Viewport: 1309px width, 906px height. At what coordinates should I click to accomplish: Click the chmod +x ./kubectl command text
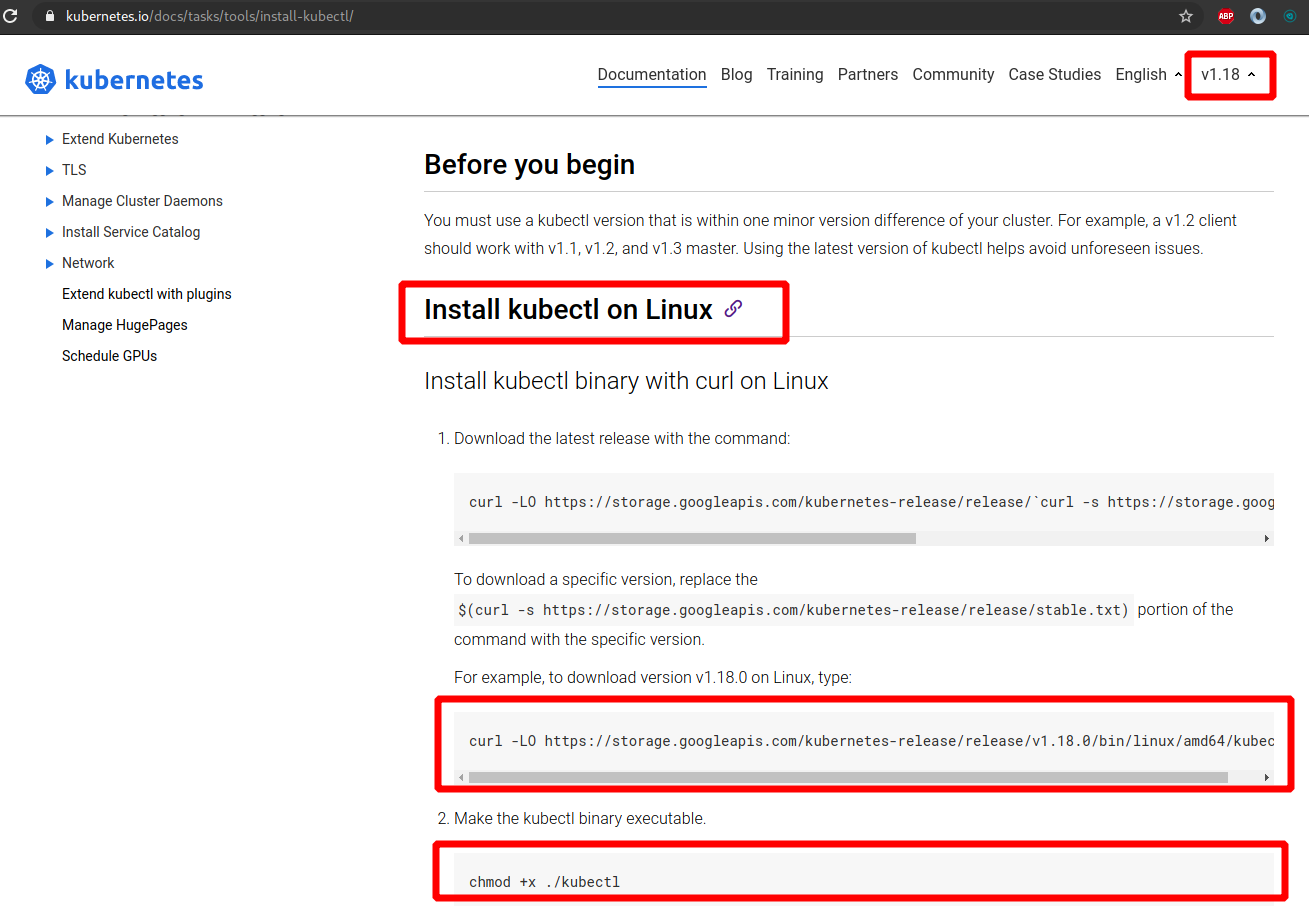click(x=545, y=882)
